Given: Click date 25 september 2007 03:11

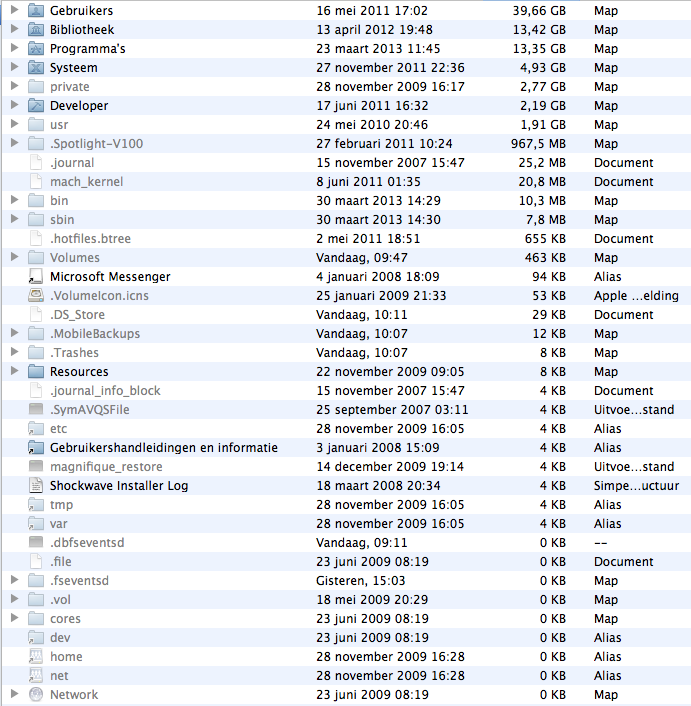Looking at the screenshot, I should click(x=392, y=410).
